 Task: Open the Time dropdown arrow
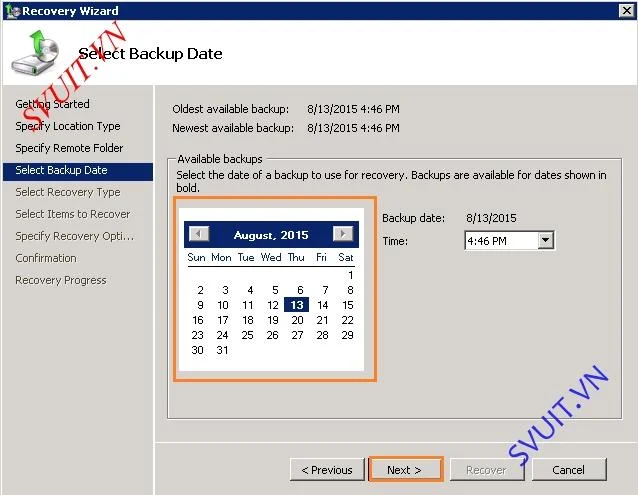click(545, 240)
